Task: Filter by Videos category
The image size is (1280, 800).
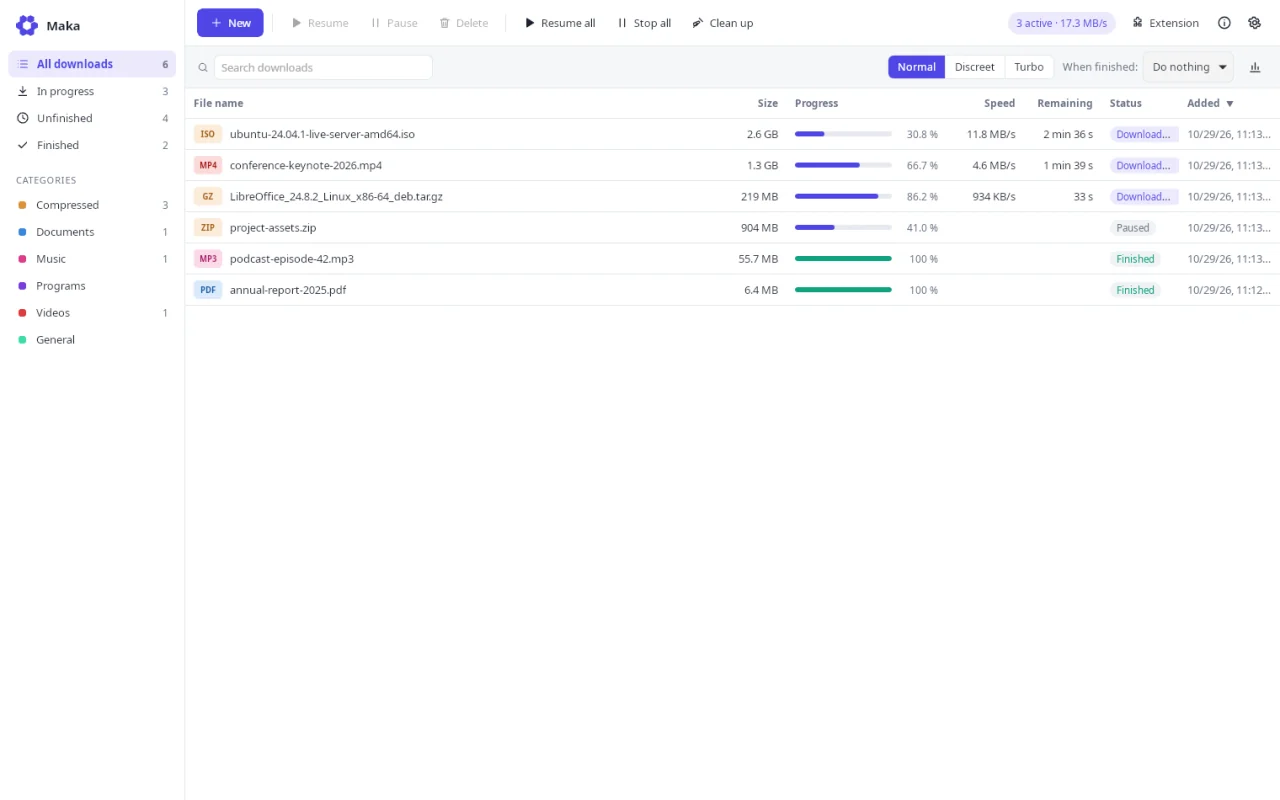Action: click(x=92, y=313)
